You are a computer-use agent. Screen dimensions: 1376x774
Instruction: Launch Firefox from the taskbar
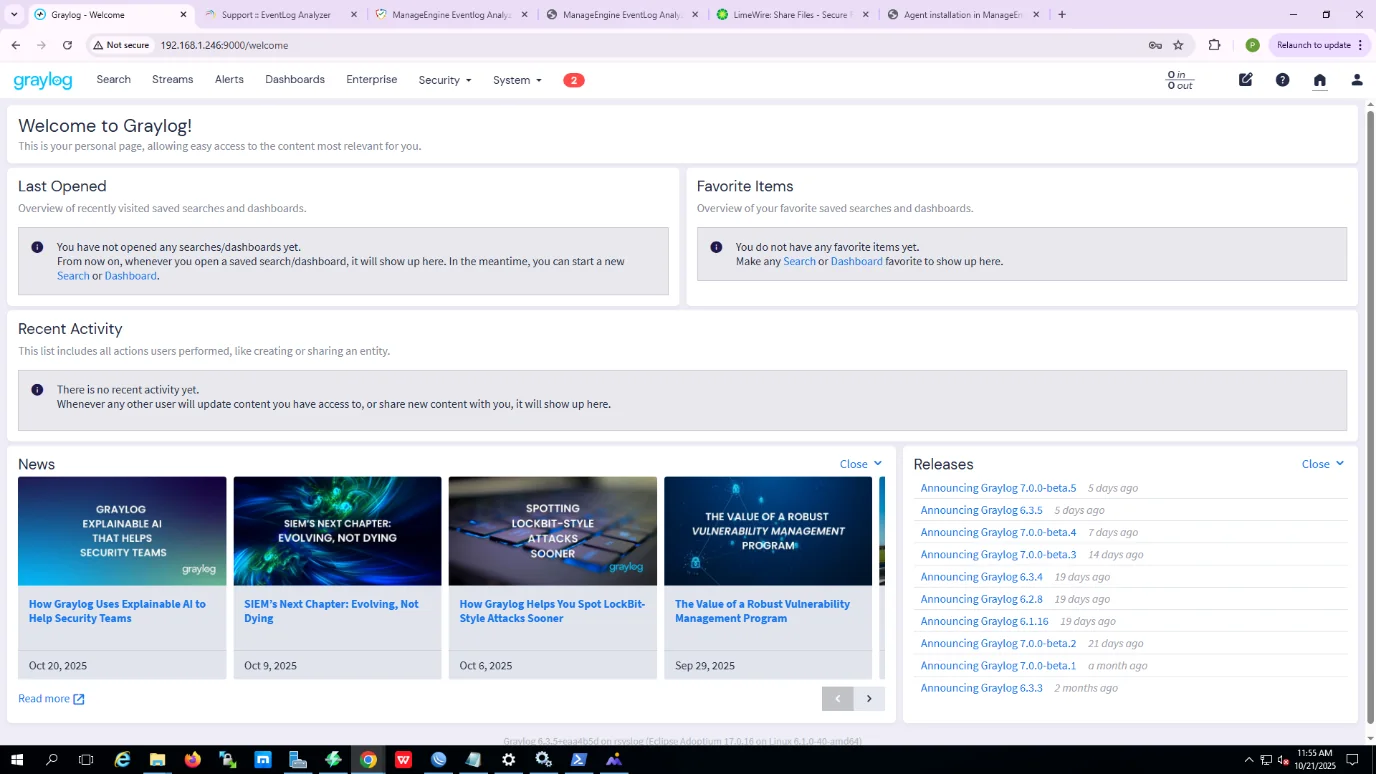coord(192,760)
